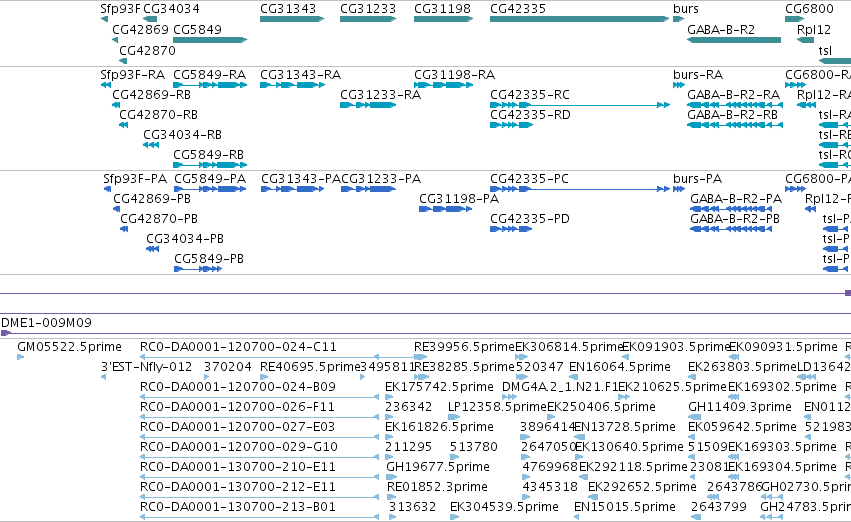Click the GABA-B-R2 gene label
851x522 pixels.
721,29
